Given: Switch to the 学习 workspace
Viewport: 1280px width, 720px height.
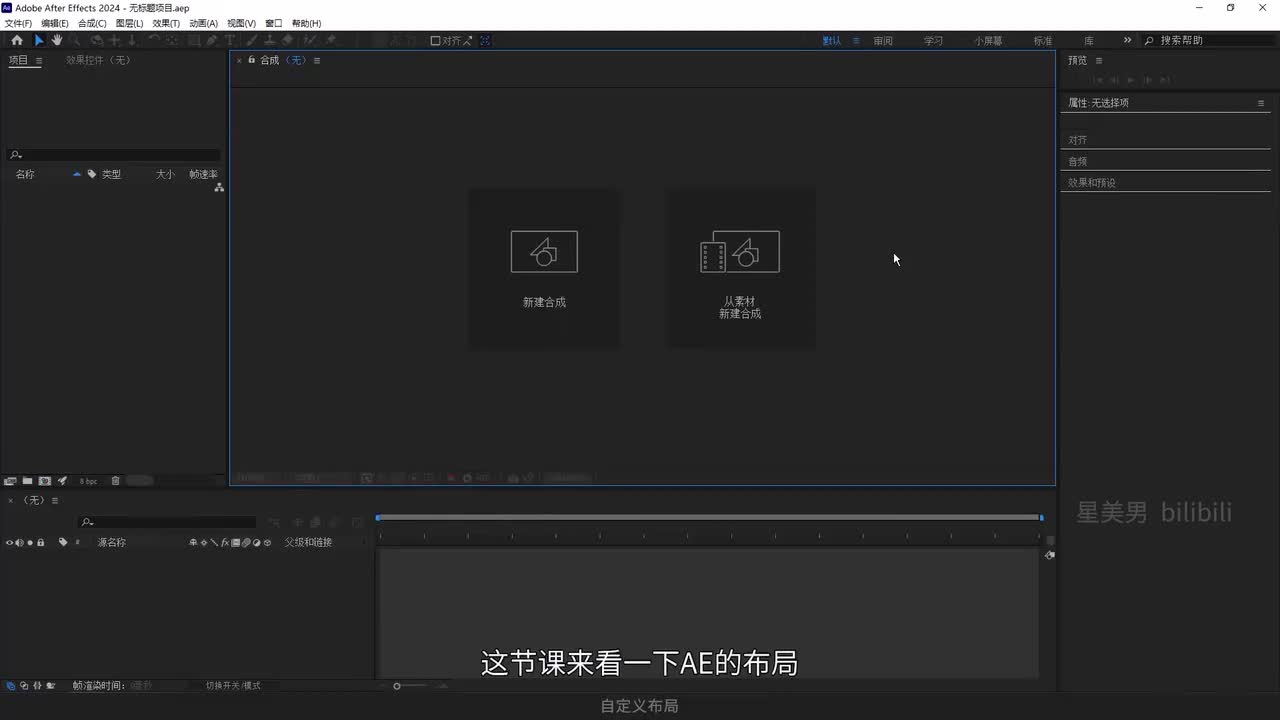Looking at the screenshot, I should [x=933, y=41].
